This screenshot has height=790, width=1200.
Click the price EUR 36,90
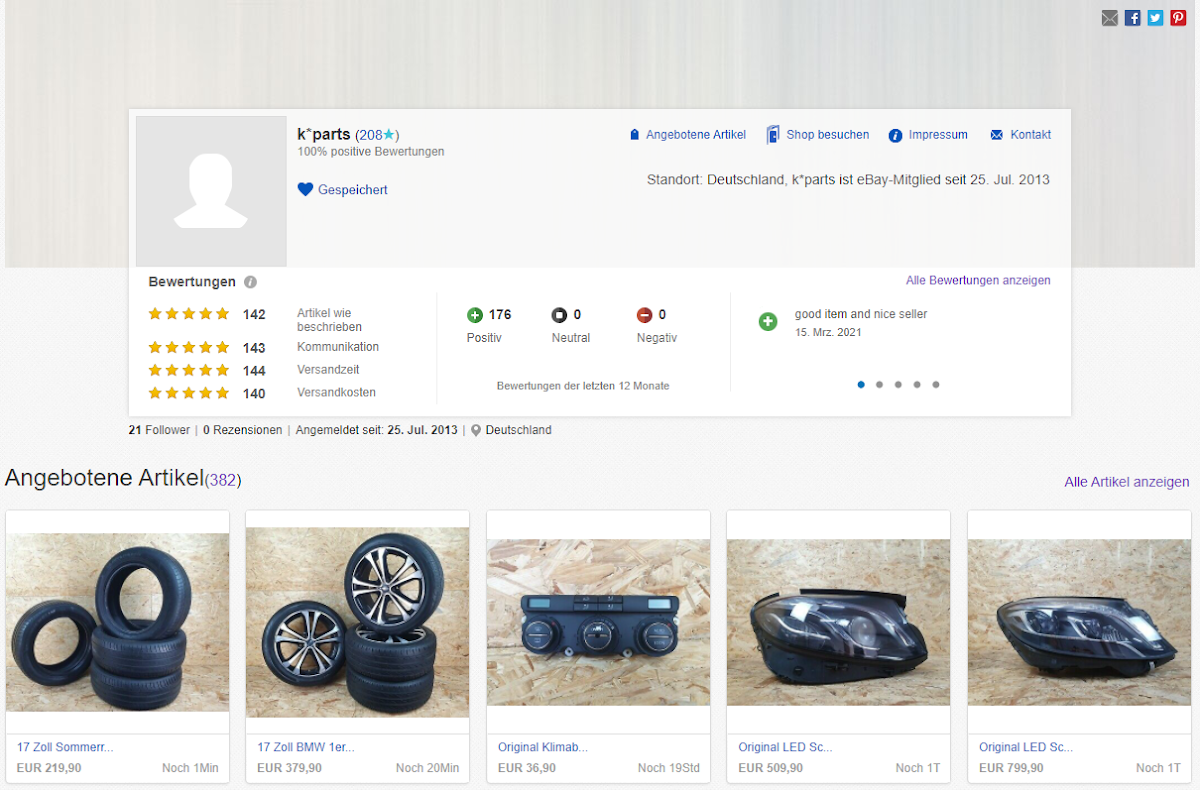(x=527, y=768)
